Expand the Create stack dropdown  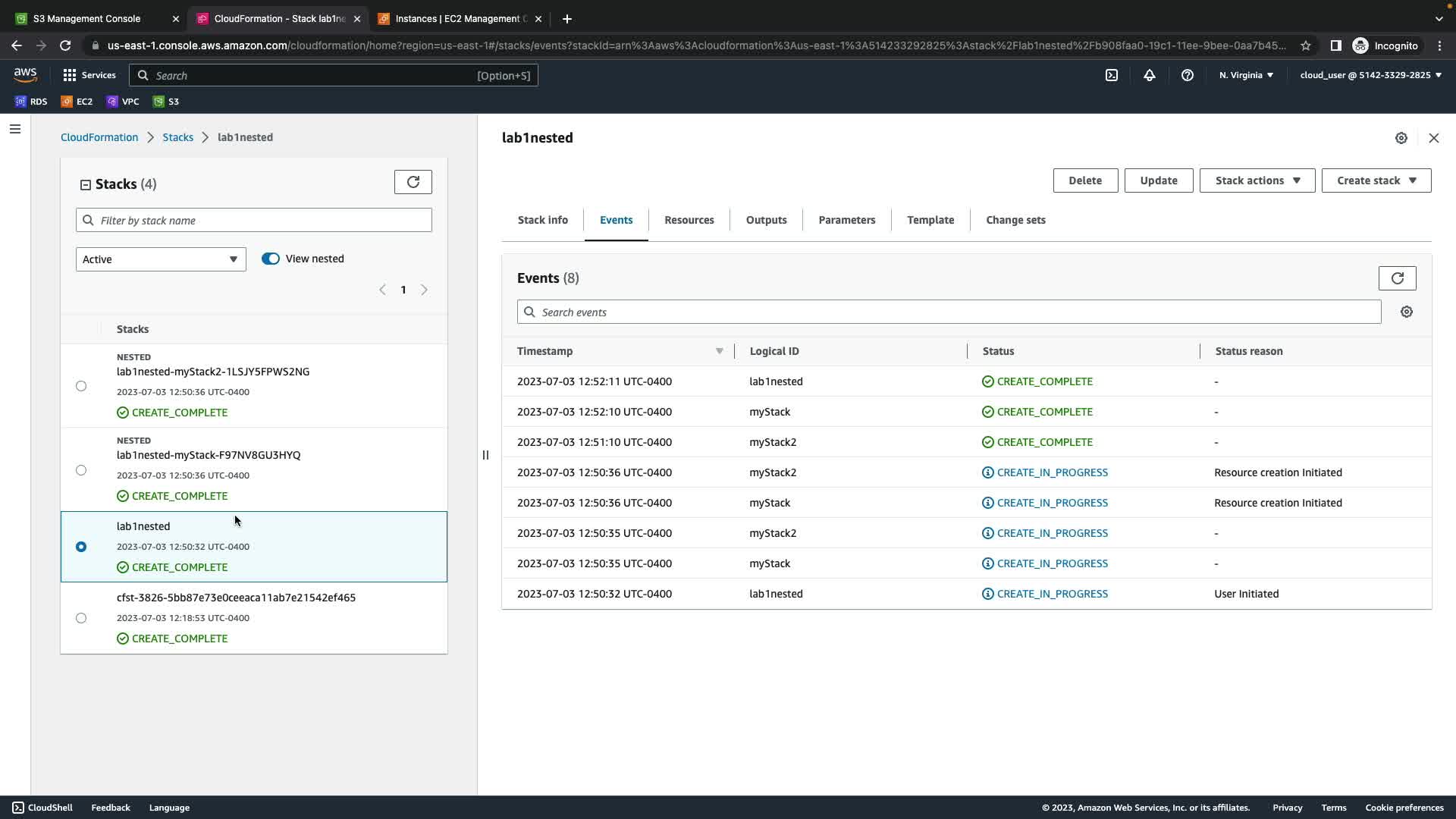[1376, 180]
